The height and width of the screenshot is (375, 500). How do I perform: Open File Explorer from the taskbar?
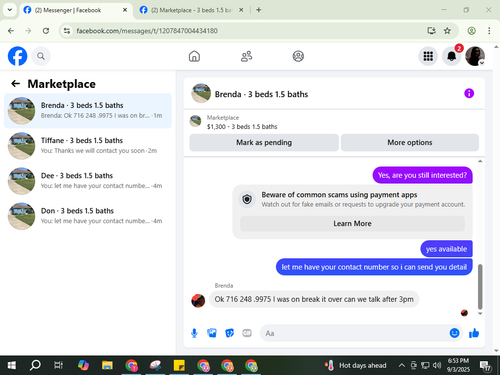tap(107, 366)
